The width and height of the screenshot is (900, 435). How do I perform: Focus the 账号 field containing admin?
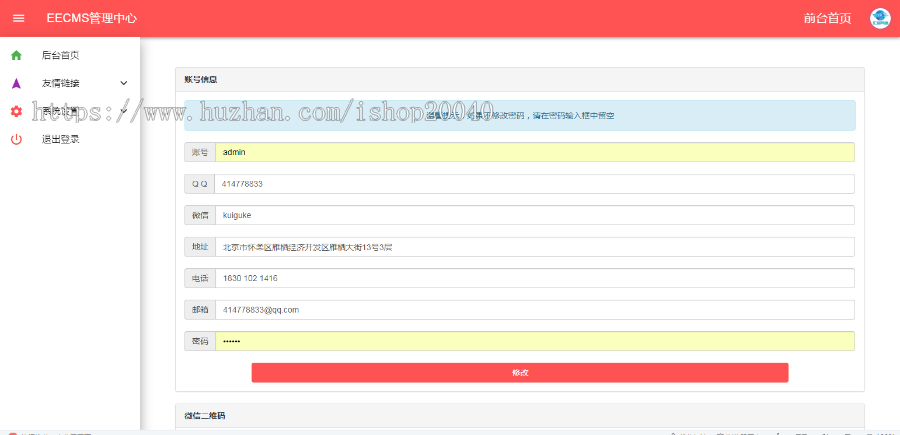[535, 152]
